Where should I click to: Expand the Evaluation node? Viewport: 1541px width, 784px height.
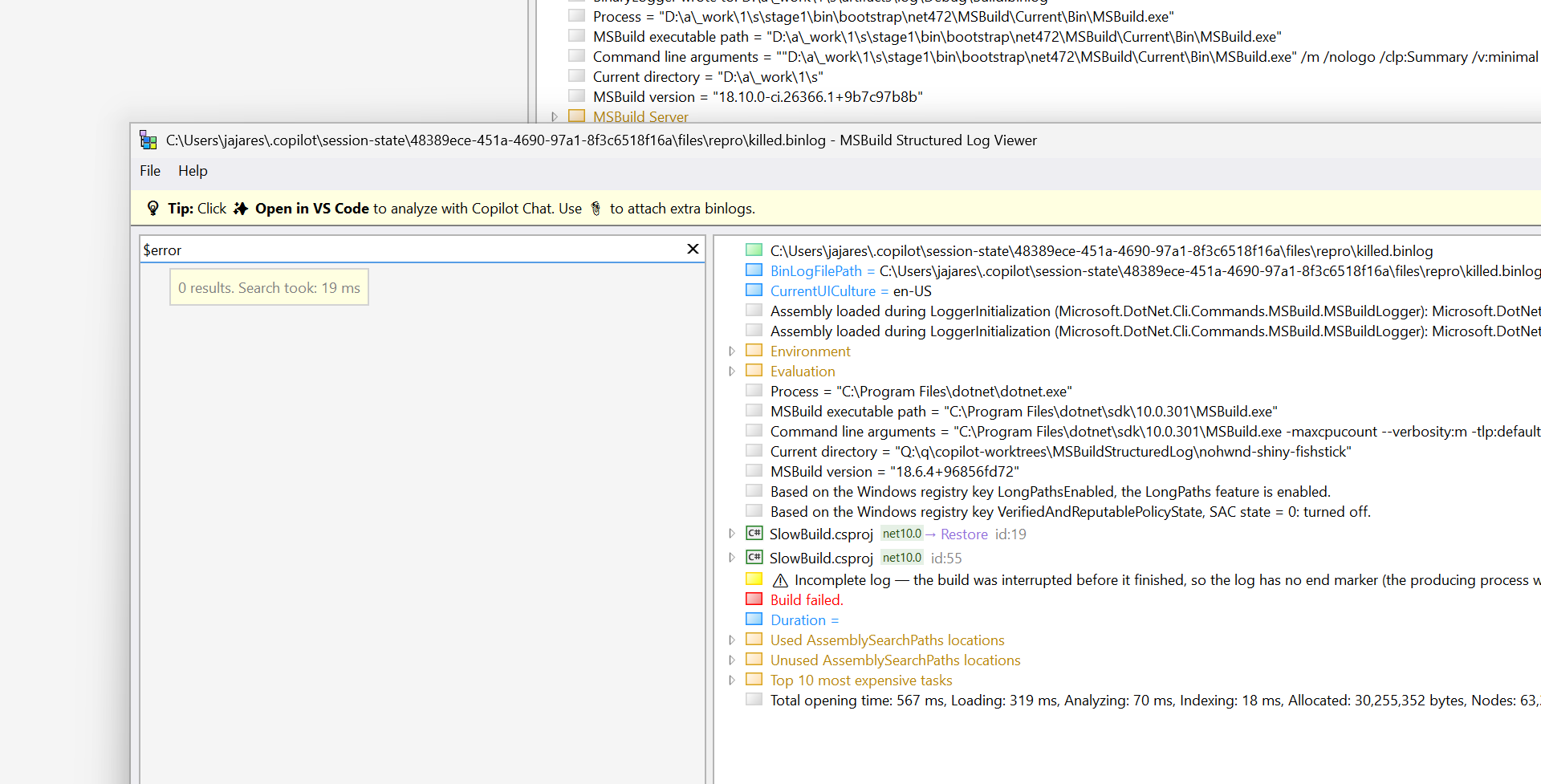coord(731,372)
